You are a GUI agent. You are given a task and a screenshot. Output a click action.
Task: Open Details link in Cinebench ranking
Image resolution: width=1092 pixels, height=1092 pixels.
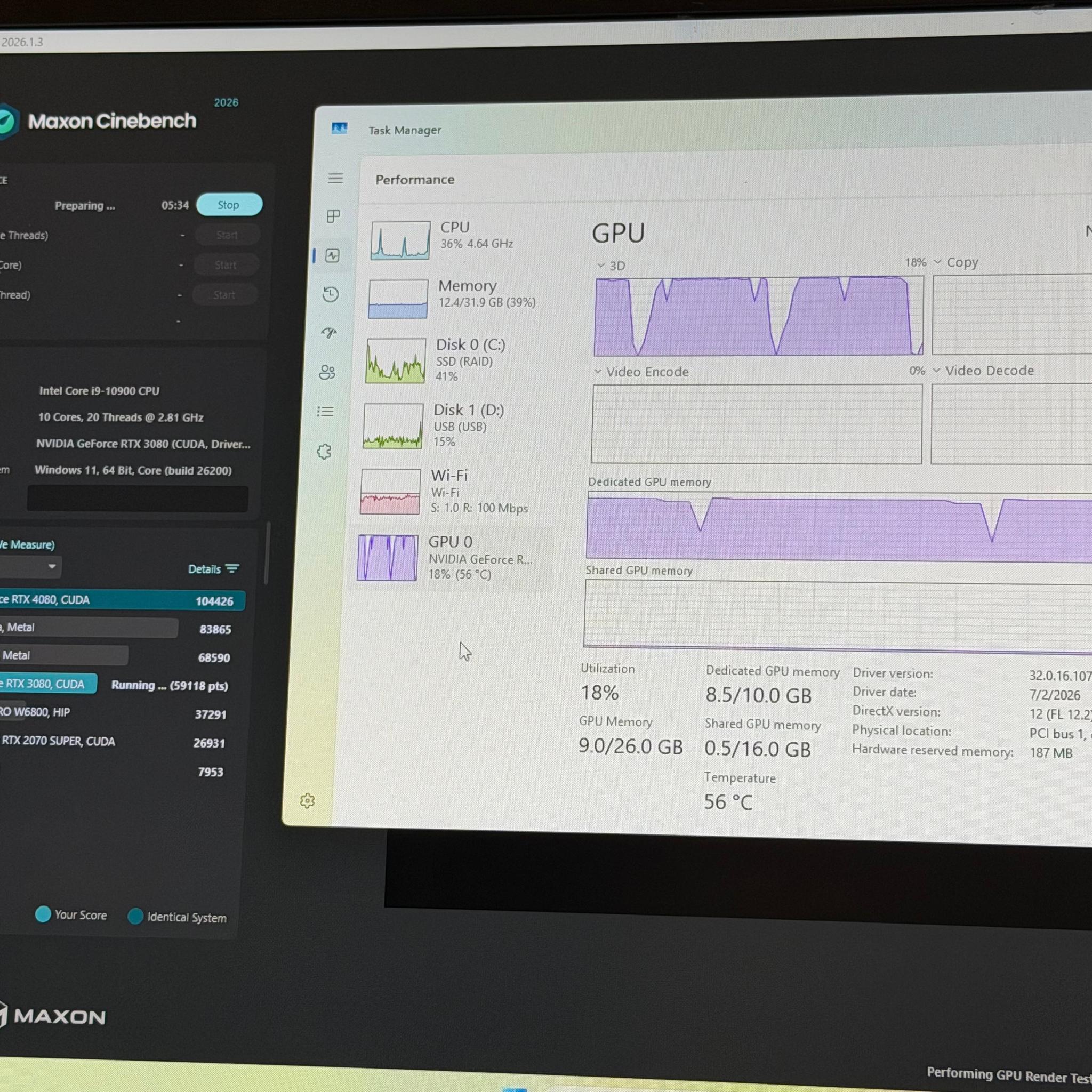pyautogui.click(x=204, y=569)
